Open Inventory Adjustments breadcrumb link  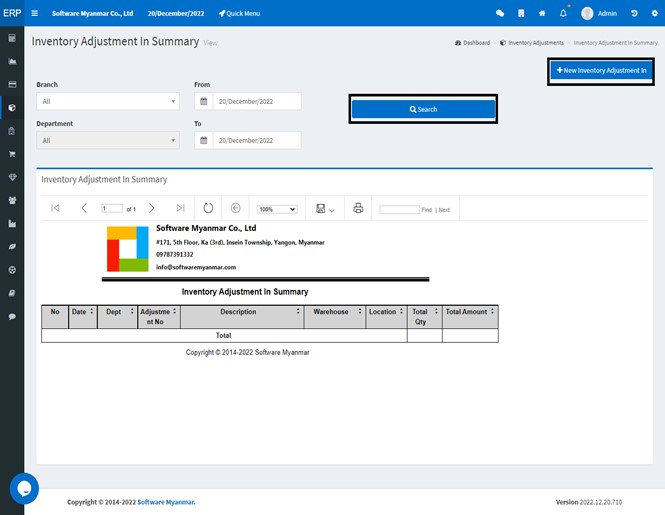click(x=532, y=43)
